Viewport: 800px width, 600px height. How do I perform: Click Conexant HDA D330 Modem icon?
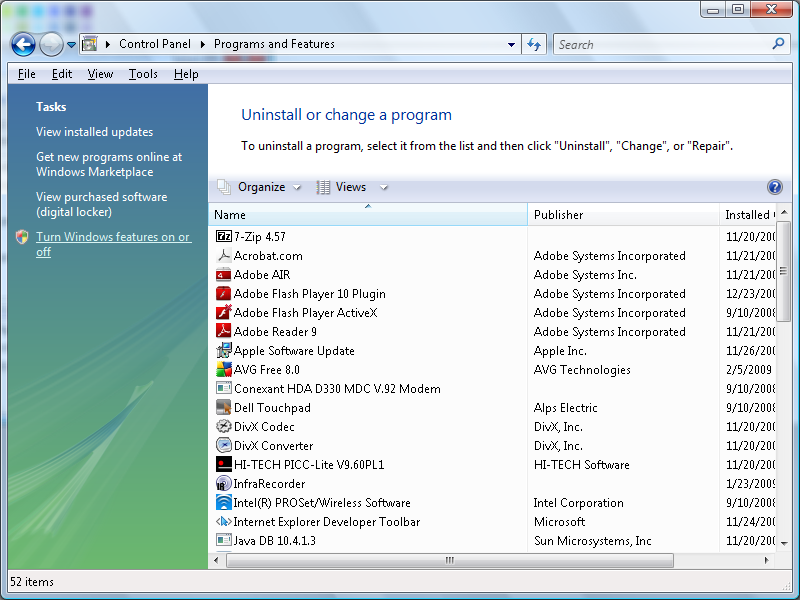(x=223, y=388)
